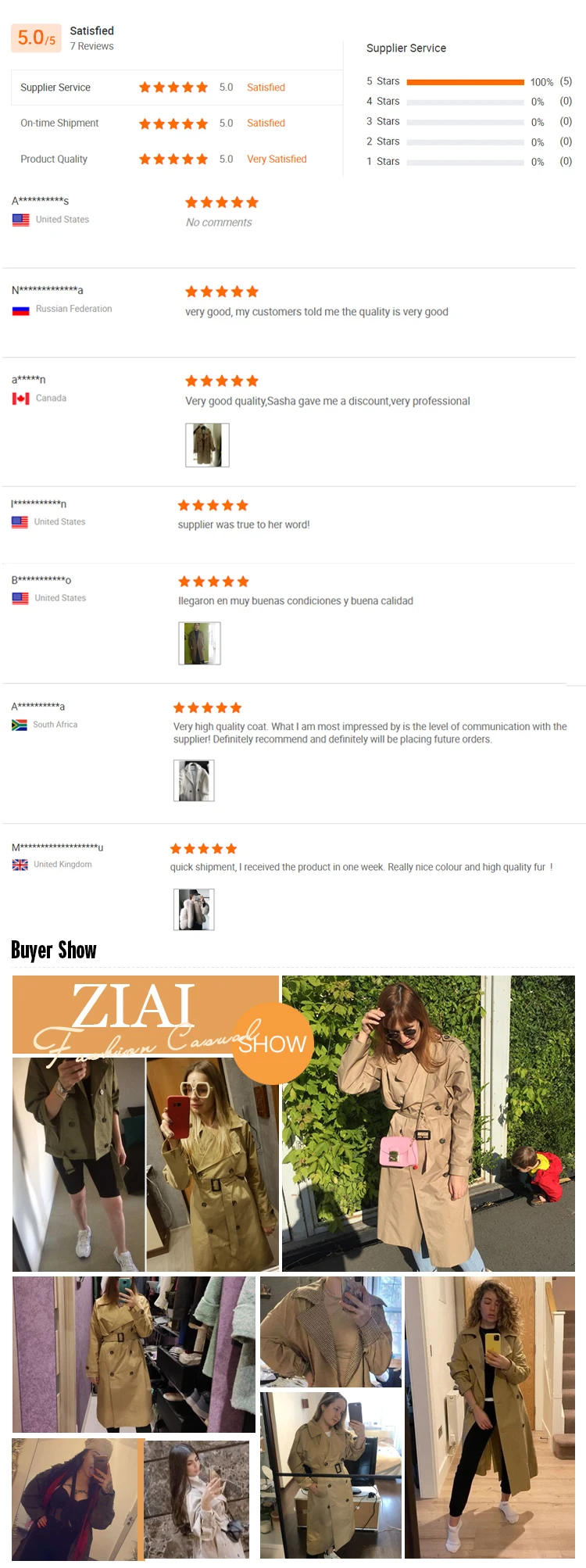Click the United Kingdom flag icon

[20, 865]
